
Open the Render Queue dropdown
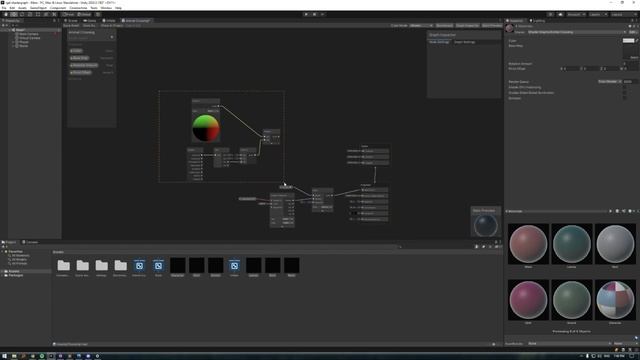tap(610, 82)
